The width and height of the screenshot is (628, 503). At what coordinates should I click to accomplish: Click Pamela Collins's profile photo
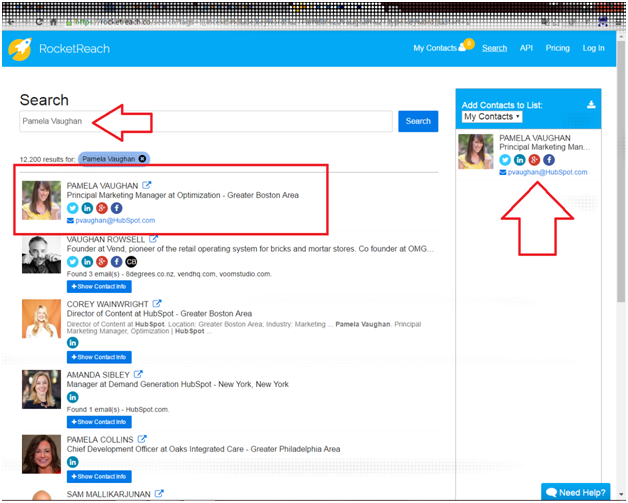click(41, 454)
